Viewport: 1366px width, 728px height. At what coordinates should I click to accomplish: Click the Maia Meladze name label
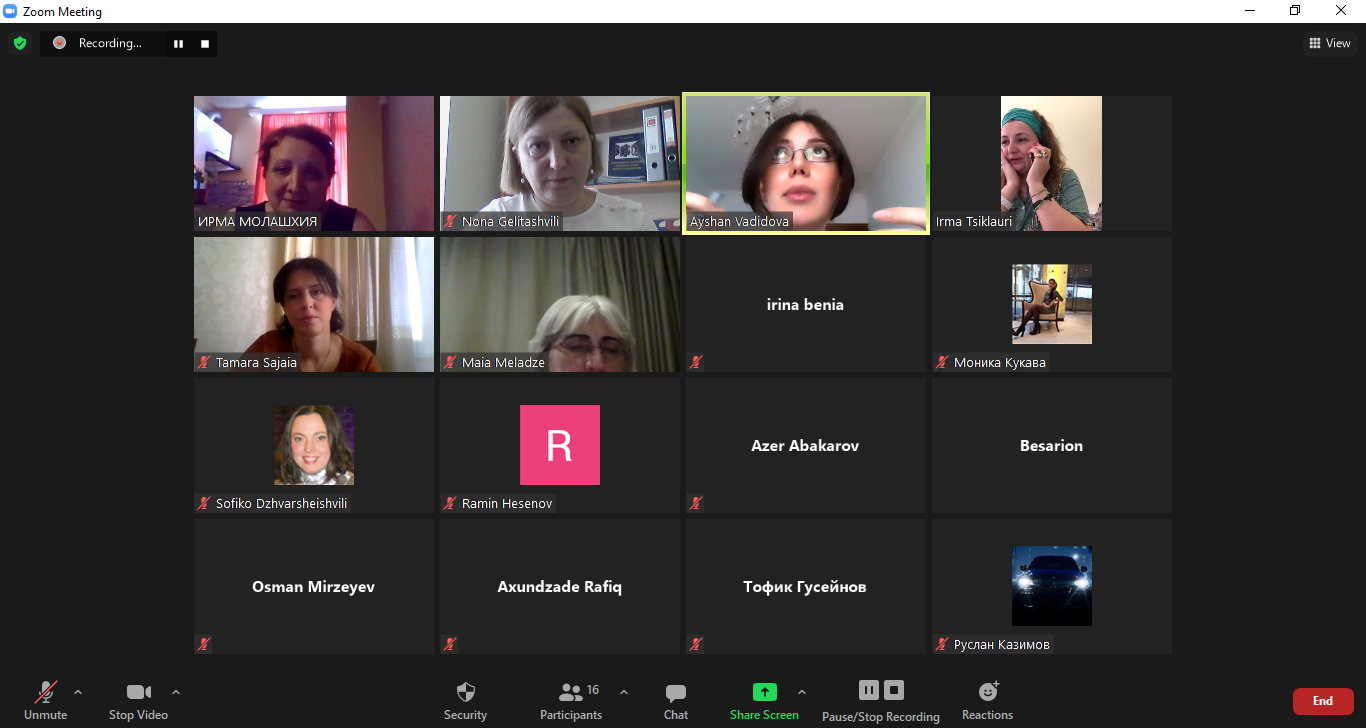(x=504, y=363)
